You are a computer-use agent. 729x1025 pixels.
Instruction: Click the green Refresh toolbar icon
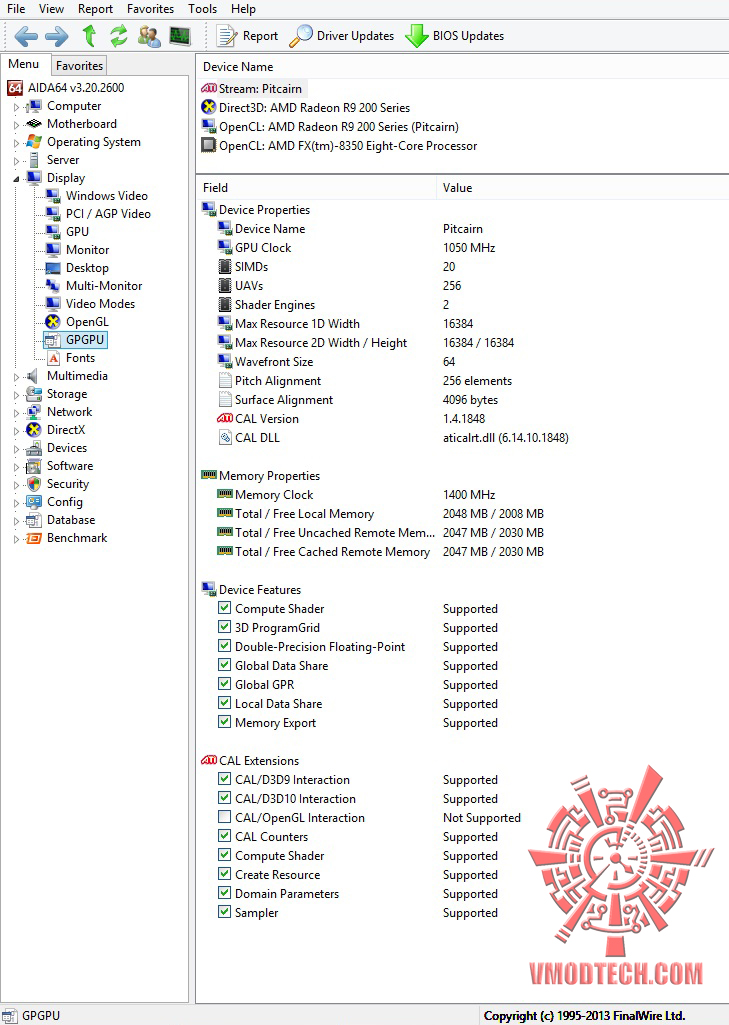pos(118,36)
